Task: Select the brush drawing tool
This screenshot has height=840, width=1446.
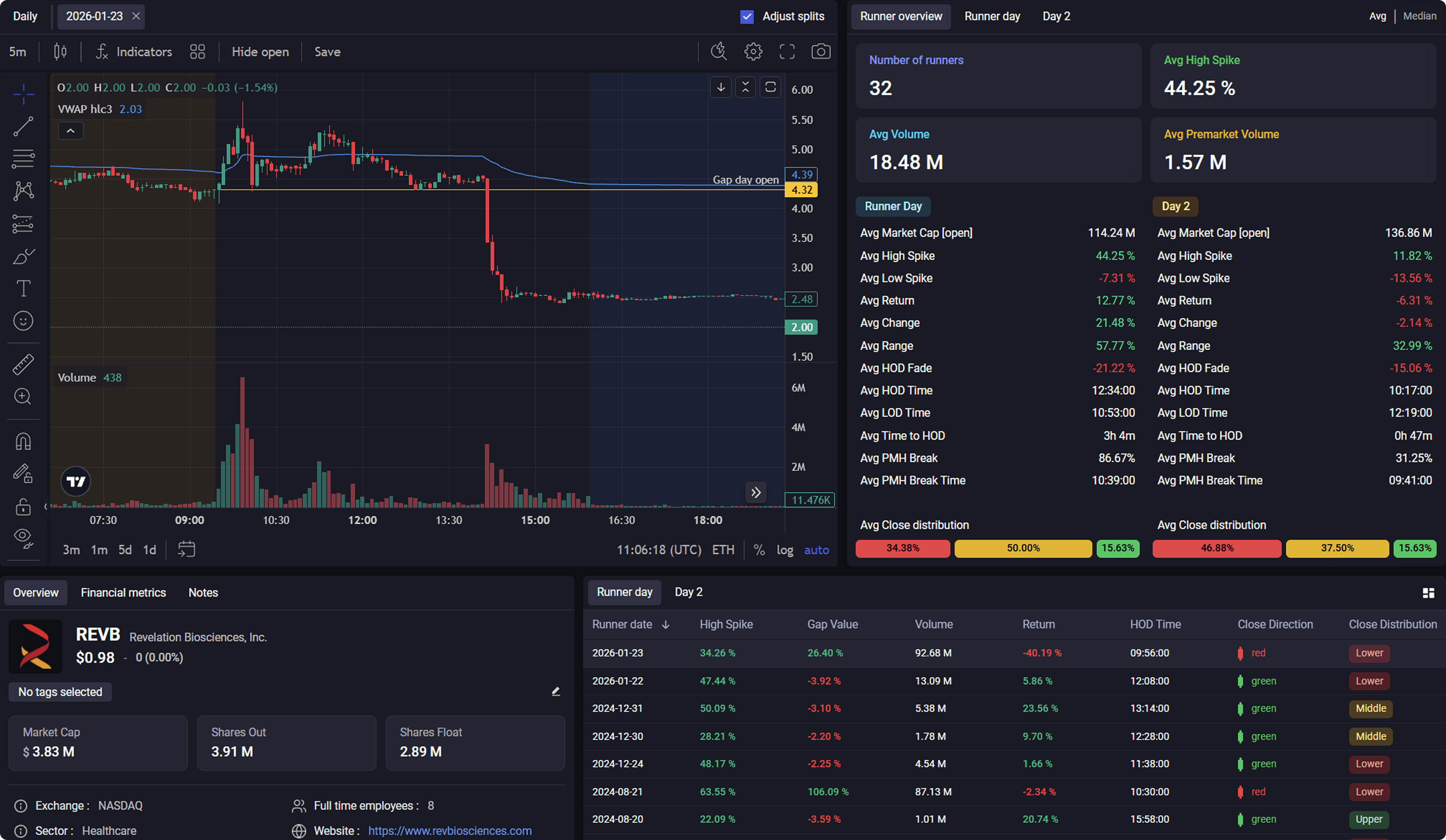Action: point(23,256)
